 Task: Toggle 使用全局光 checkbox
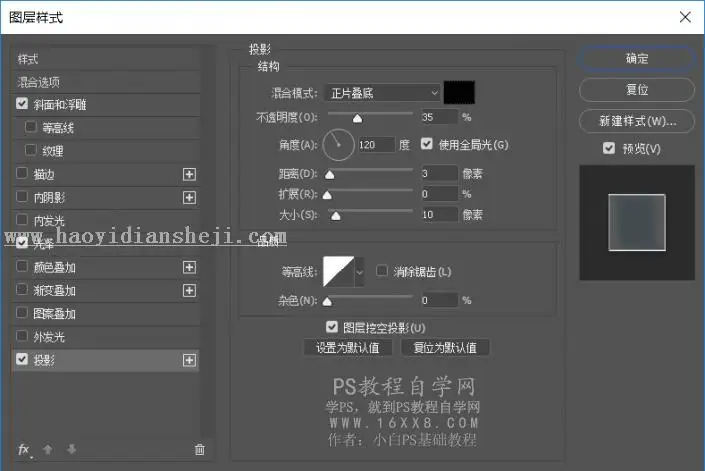coord(426,144)
